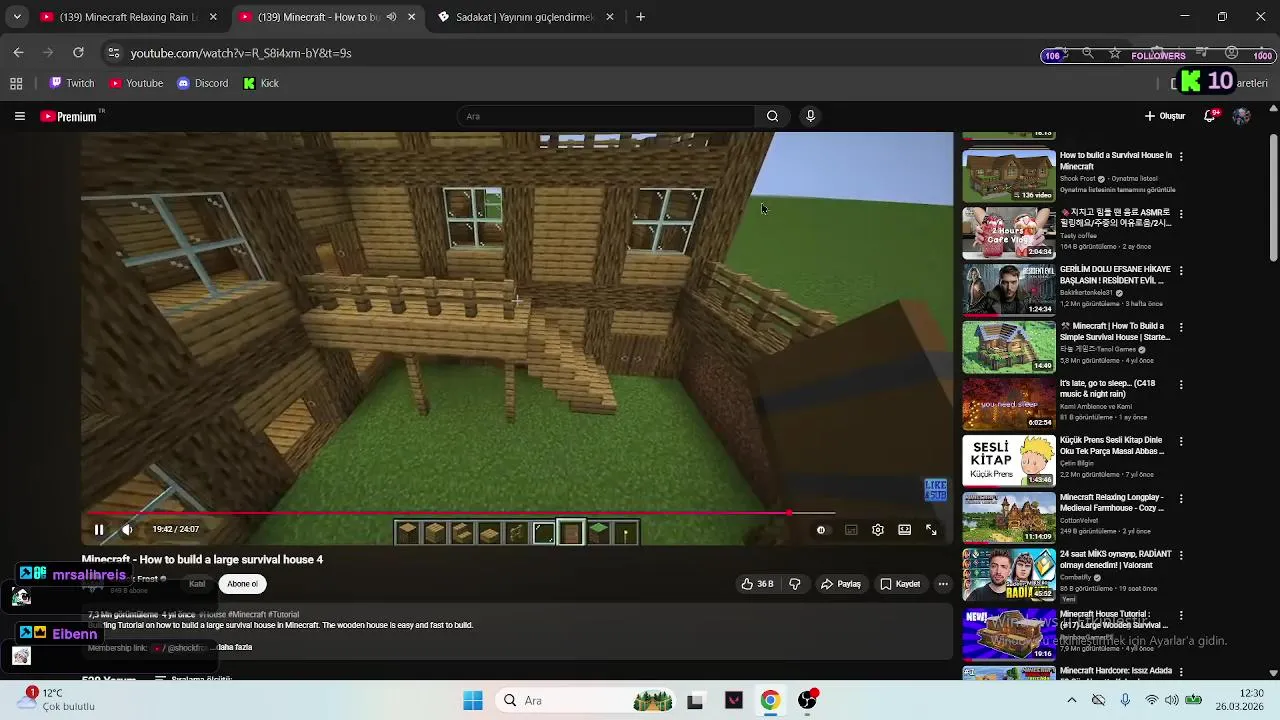Open the Twitch bookmark
The height and width of the screenshot is (720, 1280).
(x=72, y=83)
